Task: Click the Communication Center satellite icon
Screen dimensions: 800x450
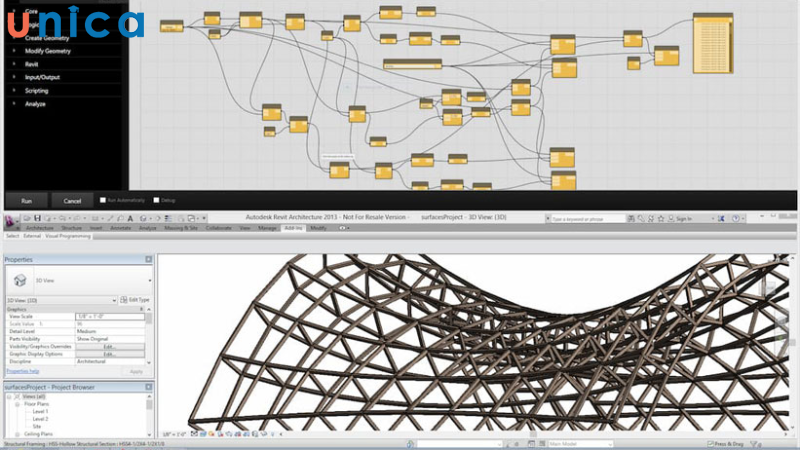Action: (x=651, y=218)
